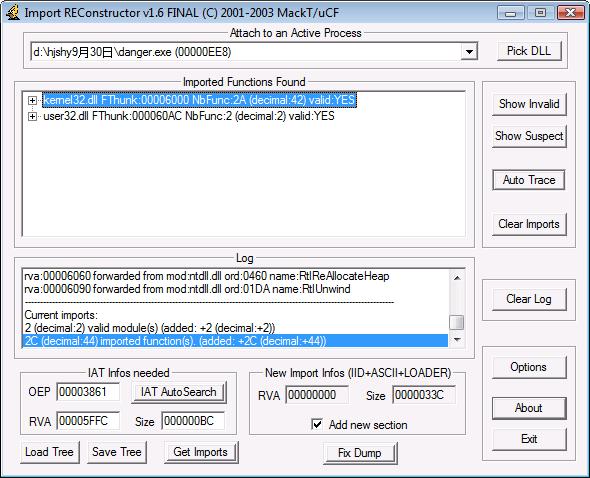Click the Save Tree button

[x=117, y=452]
